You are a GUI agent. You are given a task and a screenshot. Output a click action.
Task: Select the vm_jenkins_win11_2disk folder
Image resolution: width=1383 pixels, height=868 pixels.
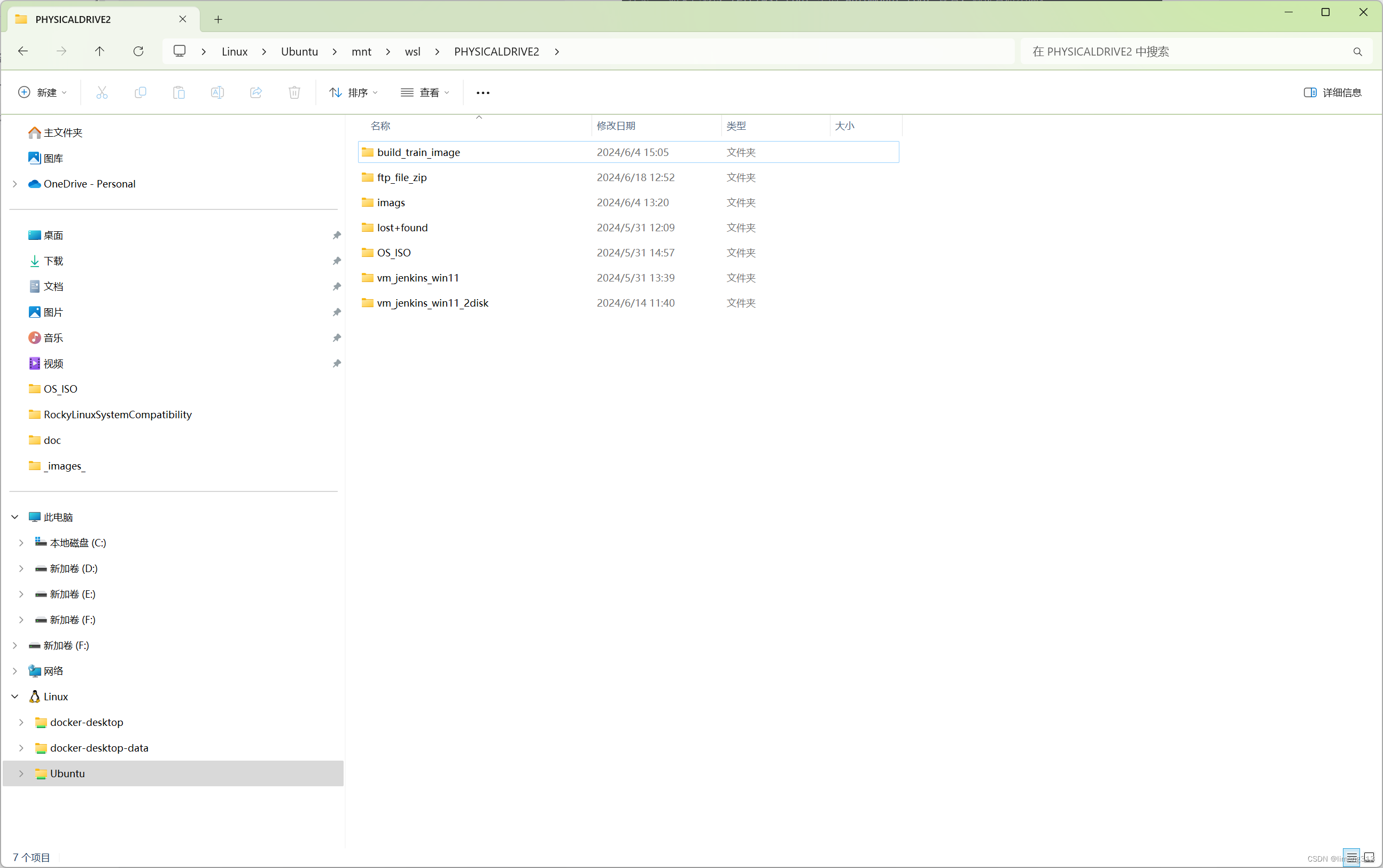[432, 303]
